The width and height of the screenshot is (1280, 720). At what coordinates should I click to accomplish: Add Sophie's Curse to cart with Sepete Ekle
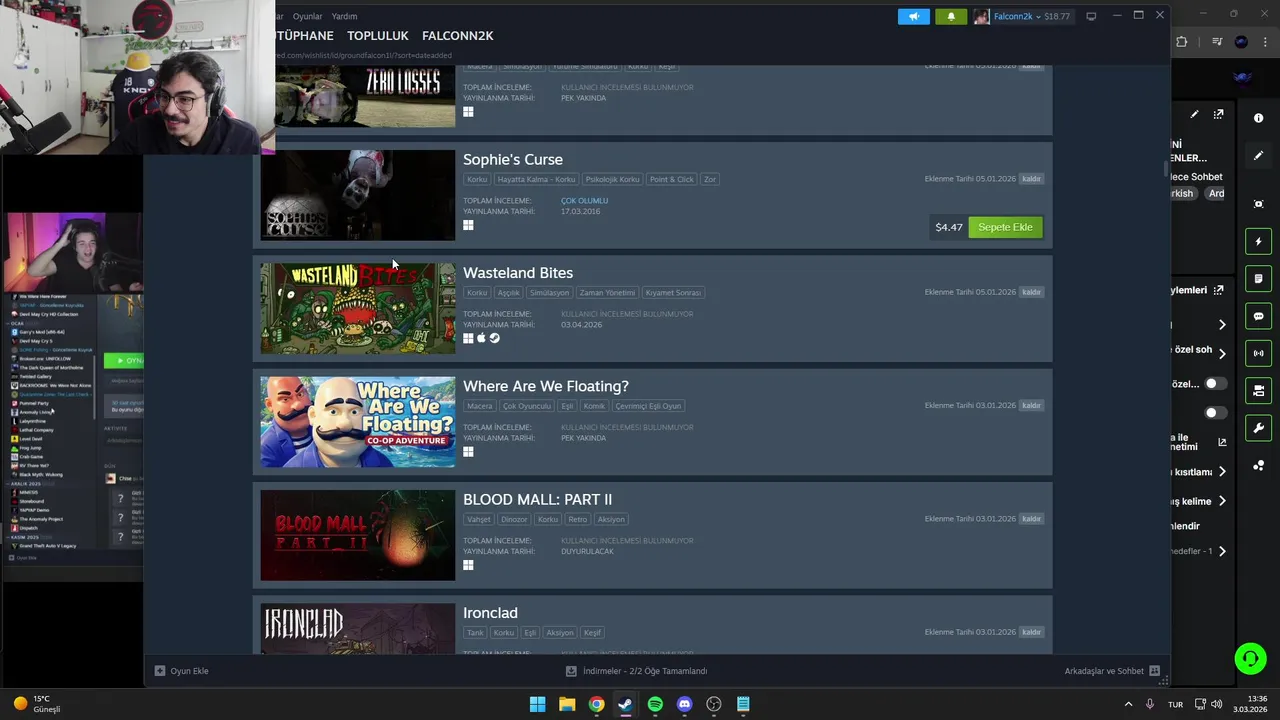tap(1005, 227)
